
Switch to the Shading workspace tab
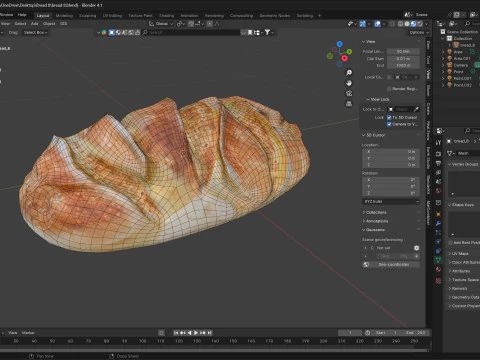(x=166, y=16)
